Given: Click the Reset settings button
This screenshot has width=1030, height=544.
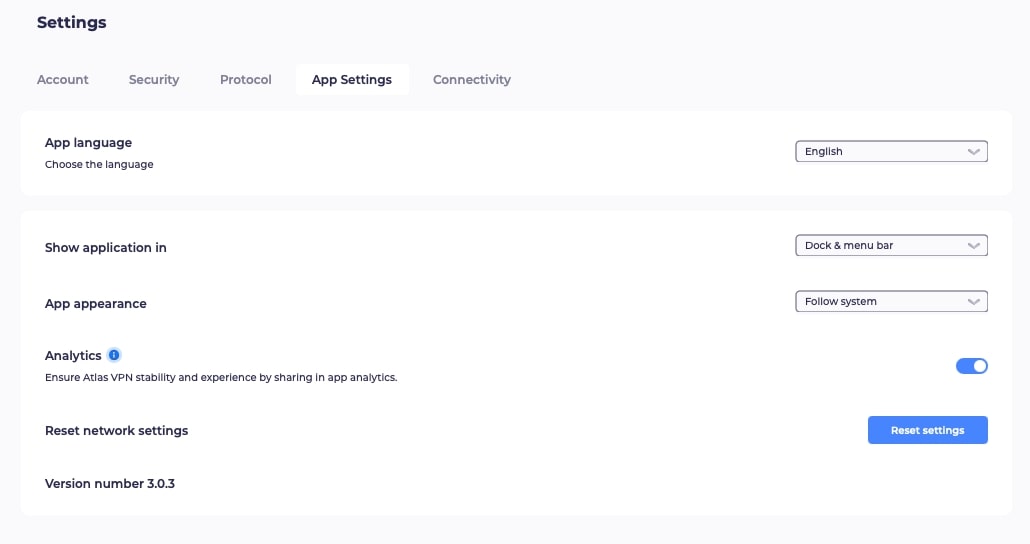Looking at the screenshot, I should (x=928, y=430).
